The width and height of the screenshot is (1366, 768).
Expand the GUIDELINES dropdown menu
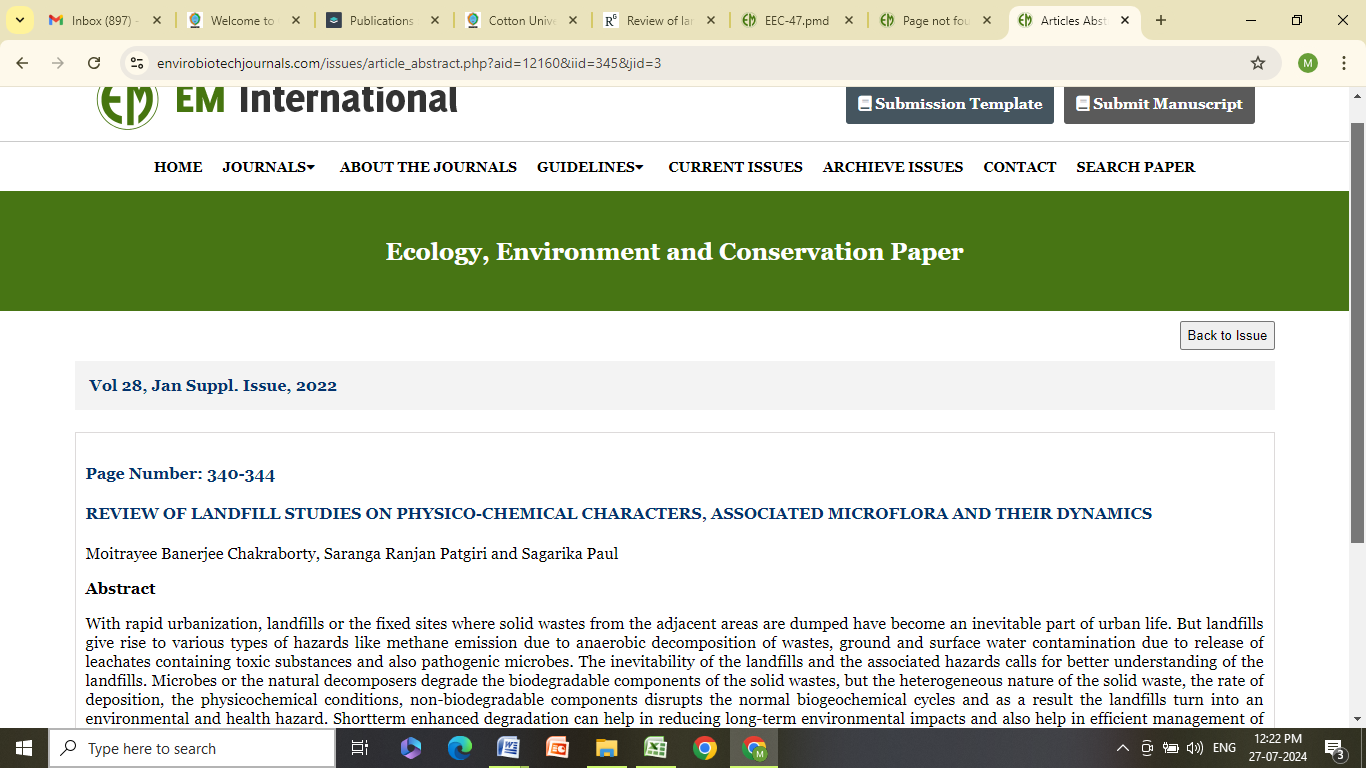(590, 167)
